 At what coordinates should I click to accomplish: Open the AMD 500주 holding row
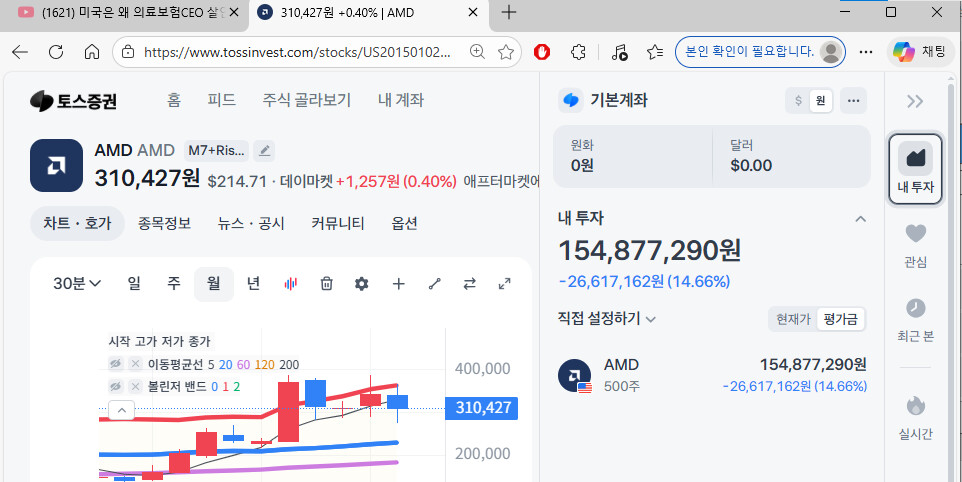pos(712,375)
